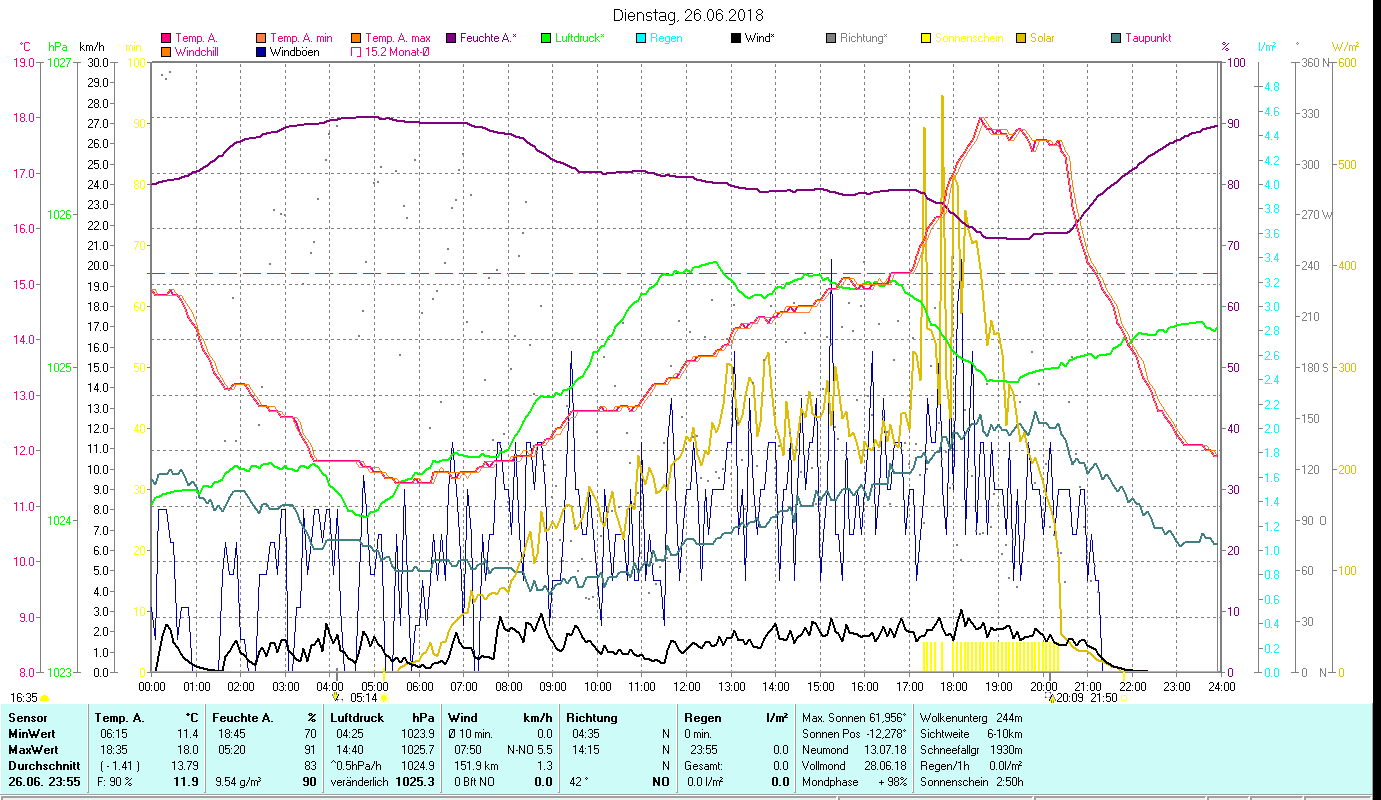Select the pressure value '1024.9'
Image resolution: width=1381 pixels, height=800 pixels.
[416, 766]
